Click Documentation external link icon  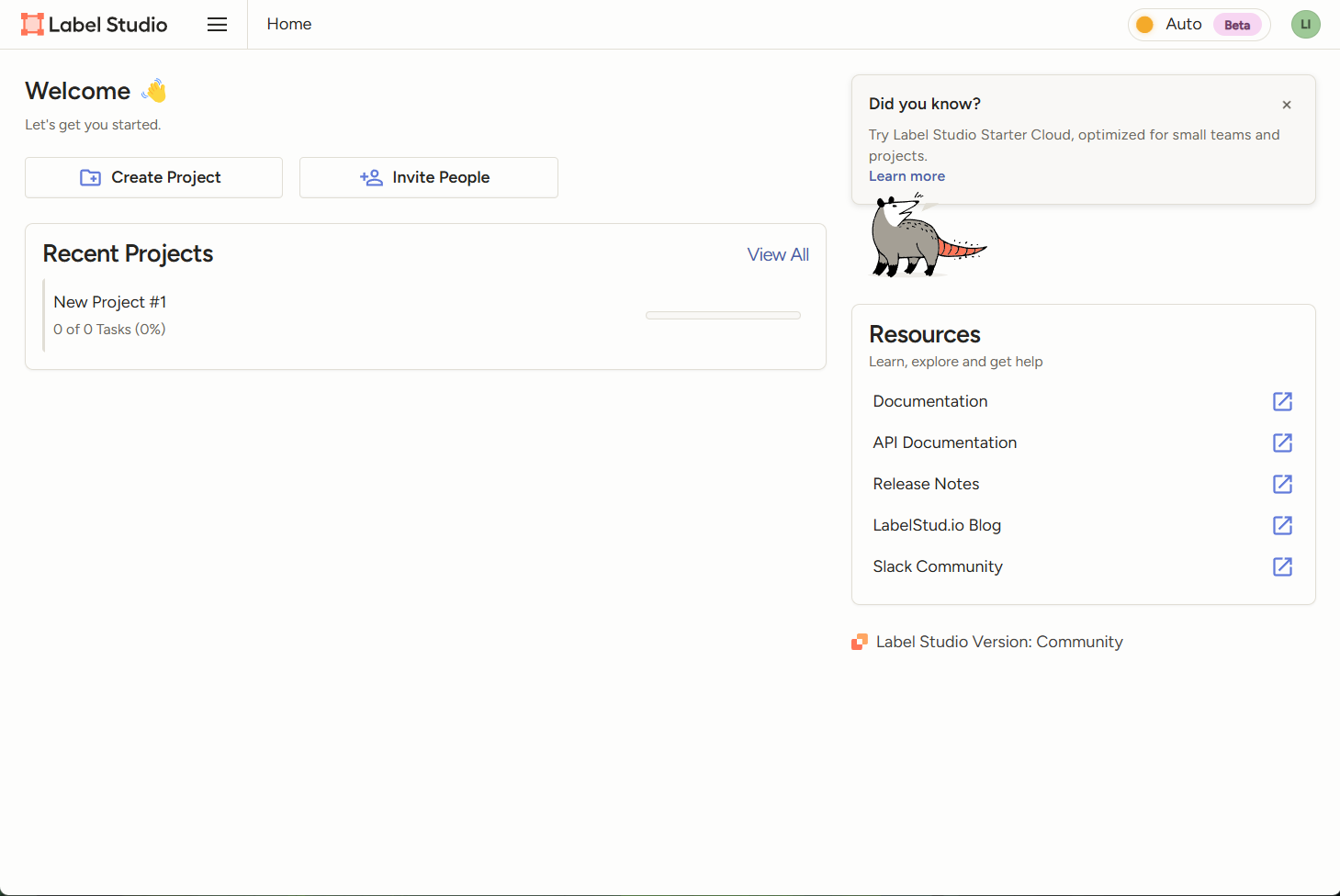1283,401
